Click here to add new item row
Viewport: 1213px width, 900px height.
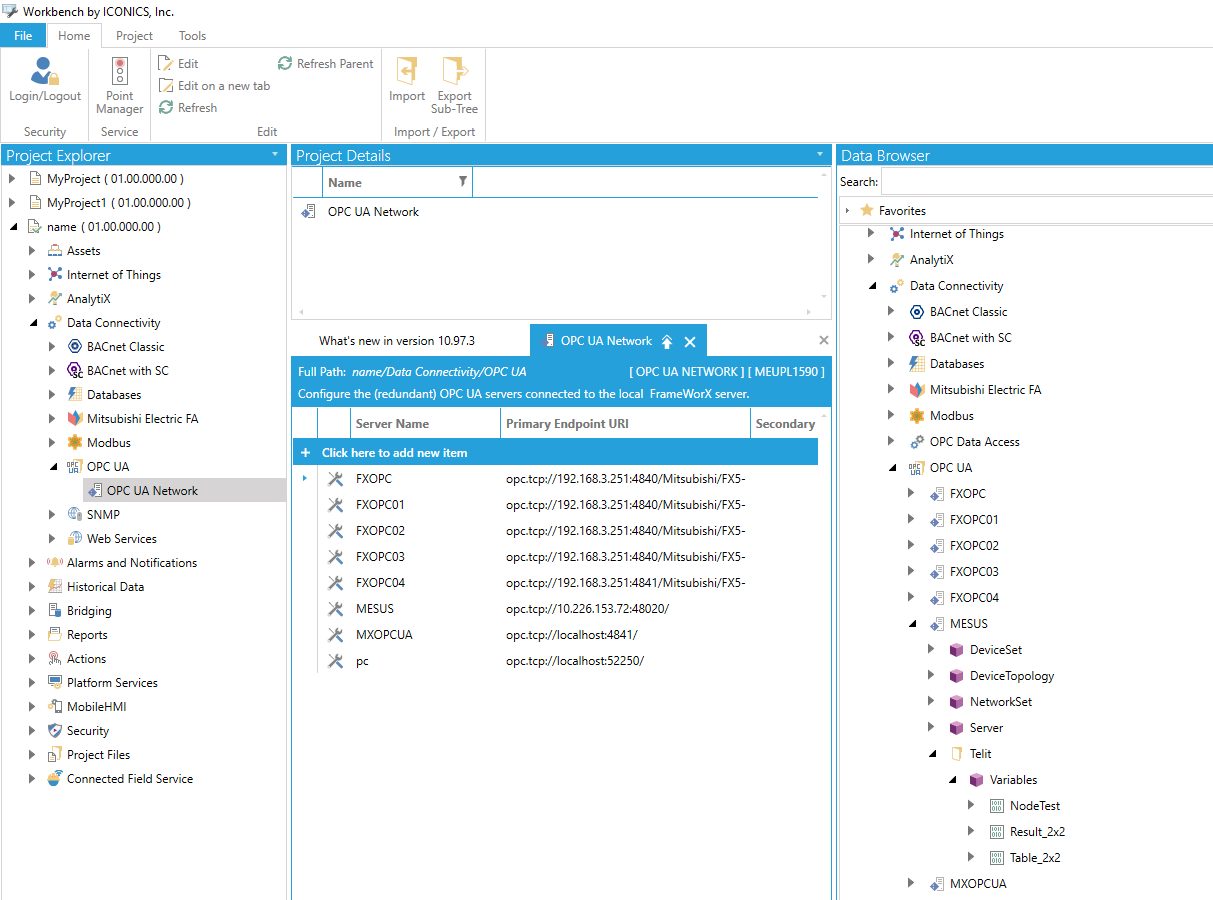click(x=555, y=453)
